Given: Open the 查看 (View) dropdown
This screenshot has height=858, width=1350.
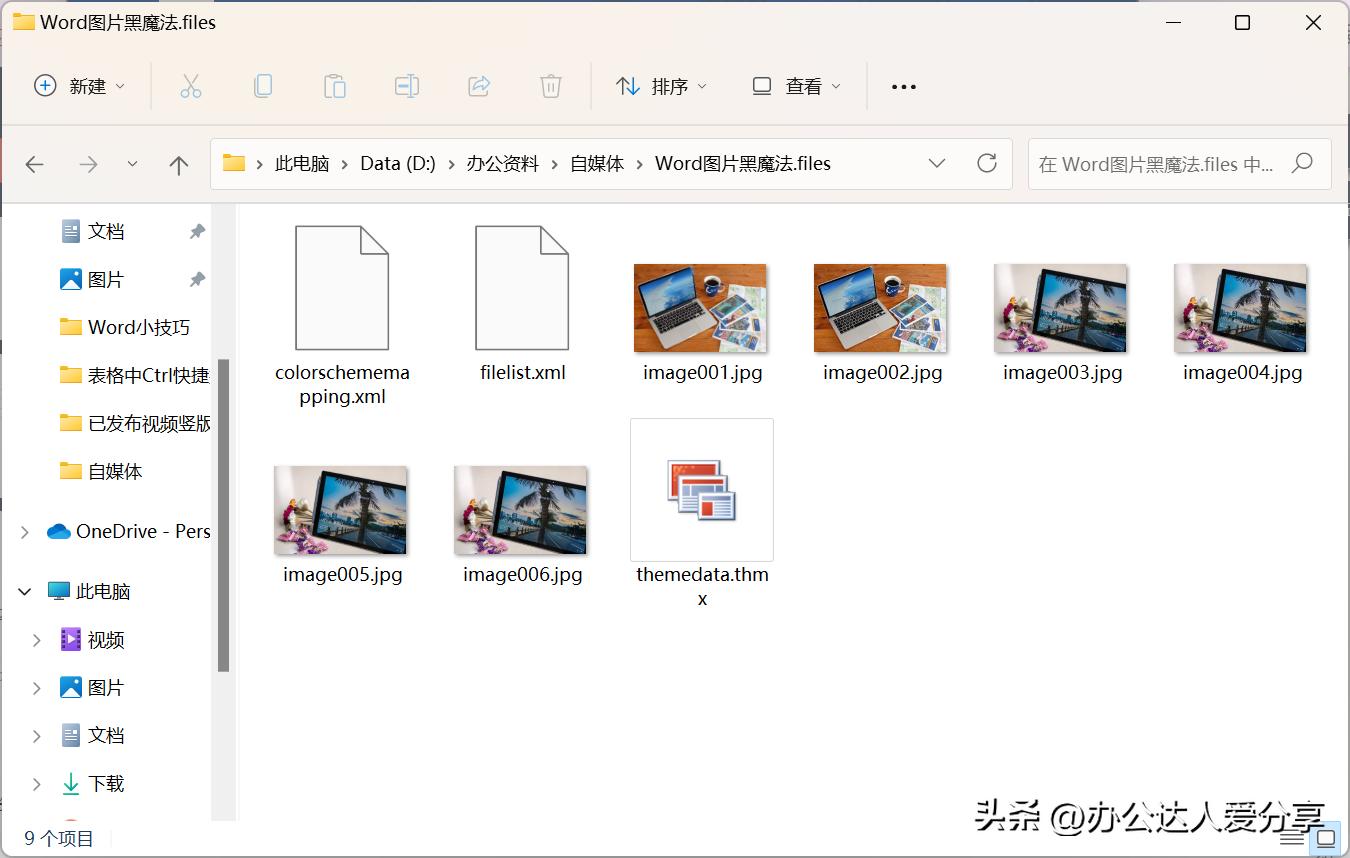Looking at the screenshot, I should [796, 86].
